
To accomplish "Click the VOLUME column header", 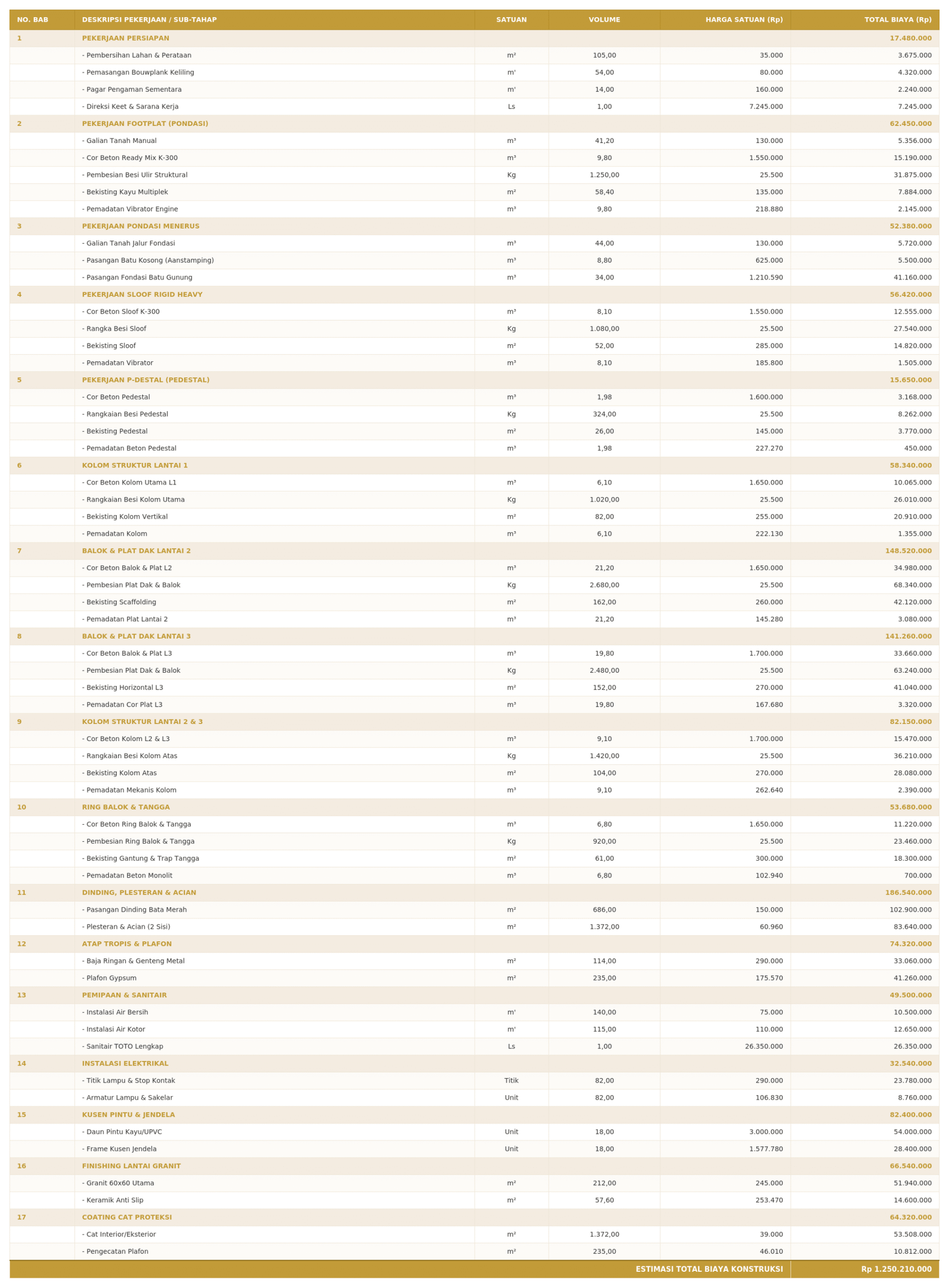I will click(x=604, y=20).
